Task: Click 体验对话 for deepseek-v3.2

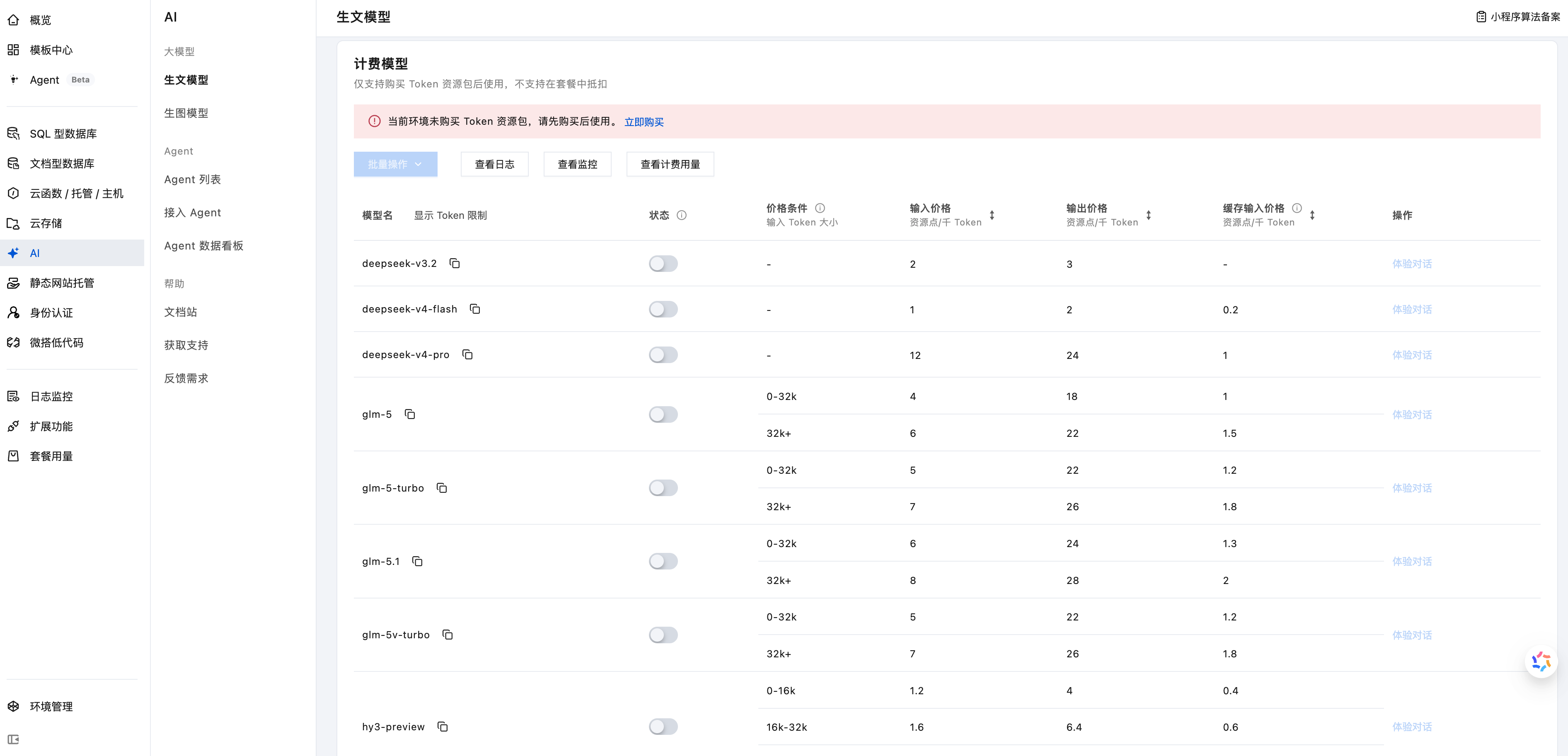Action: [x=1412, y=264]
